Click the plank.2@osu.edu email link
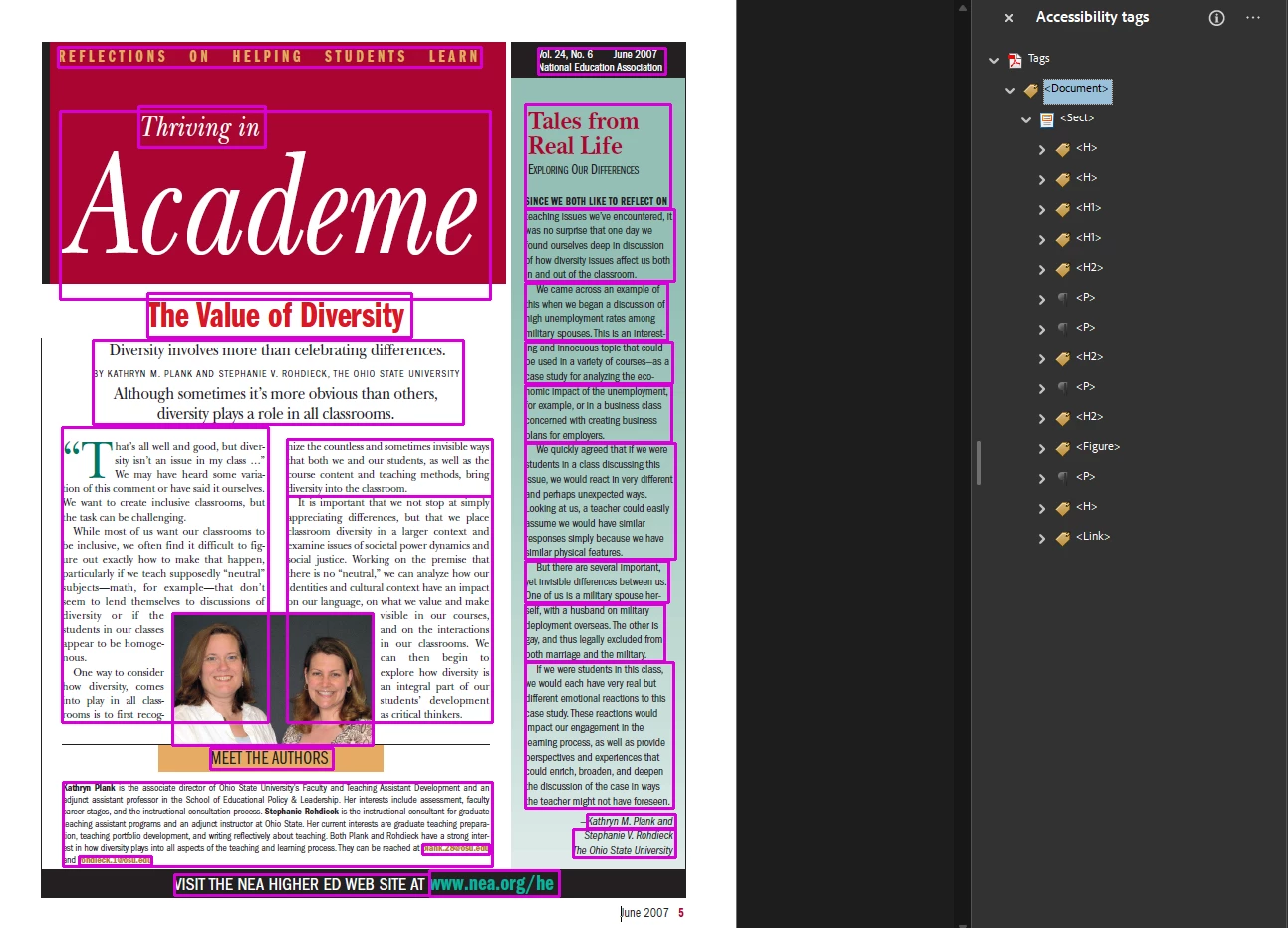Image resolution: width=1288 pixels, height=928 pixels. (x=456, y=849)
